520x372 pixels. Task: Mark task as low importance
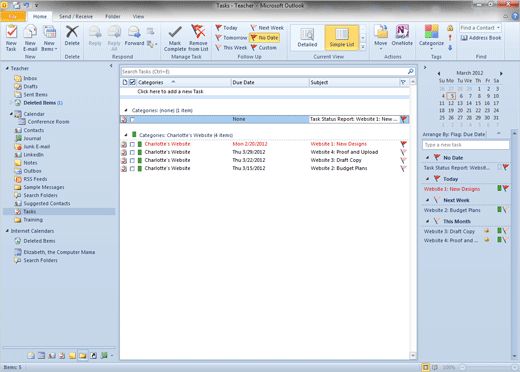pos(450,48)
